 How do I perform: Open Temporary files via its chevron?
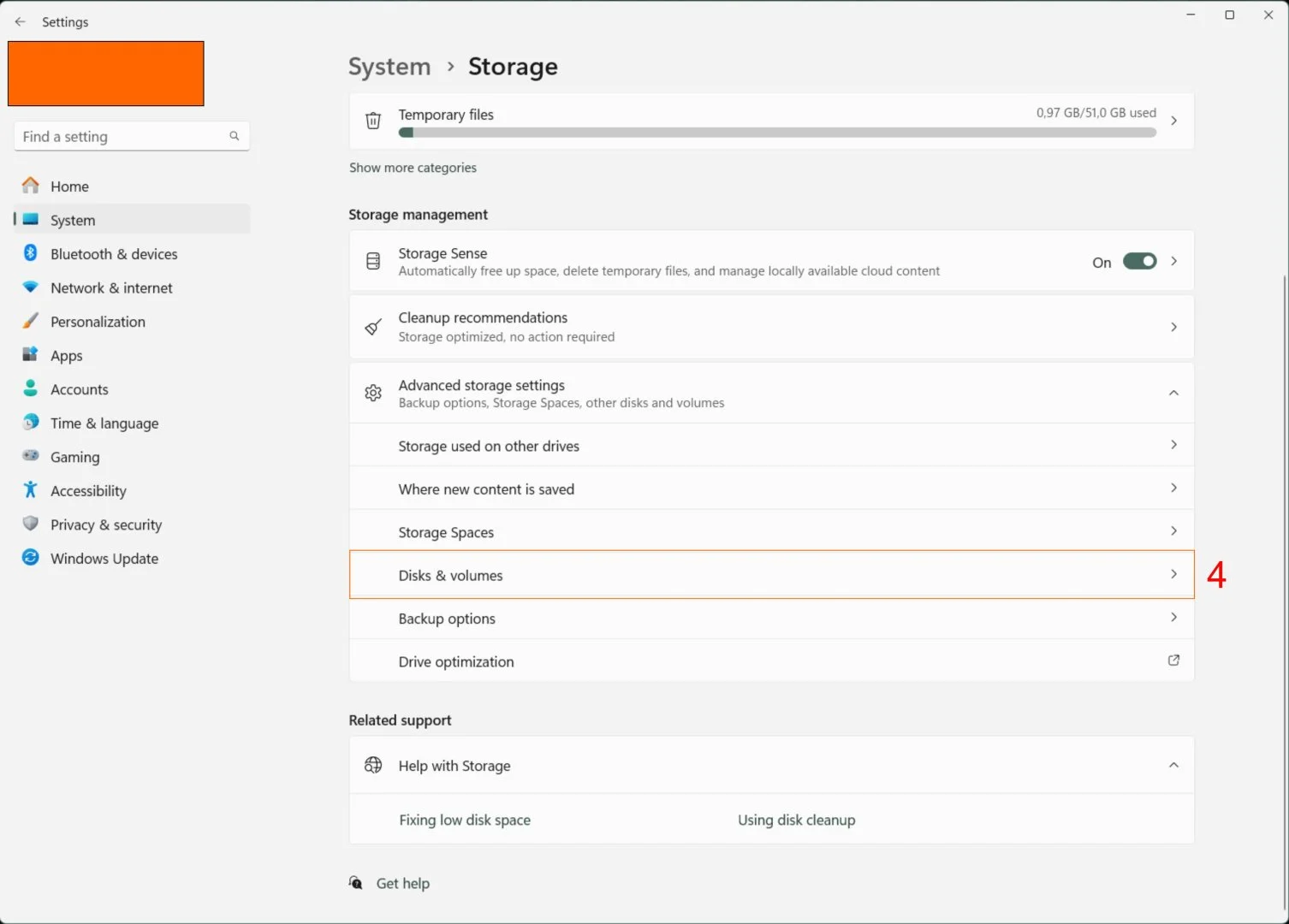[1174, 121]
